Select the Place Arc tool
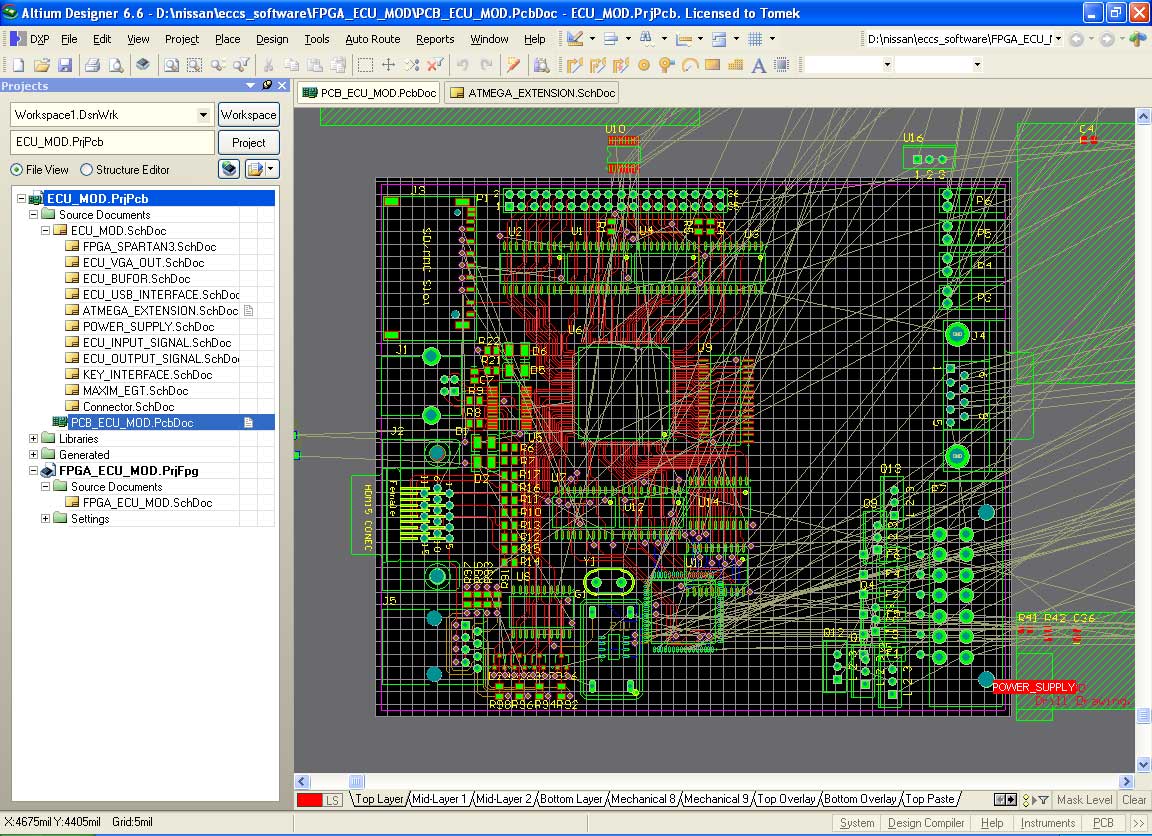1152x836 pixels. pos(689,65)
